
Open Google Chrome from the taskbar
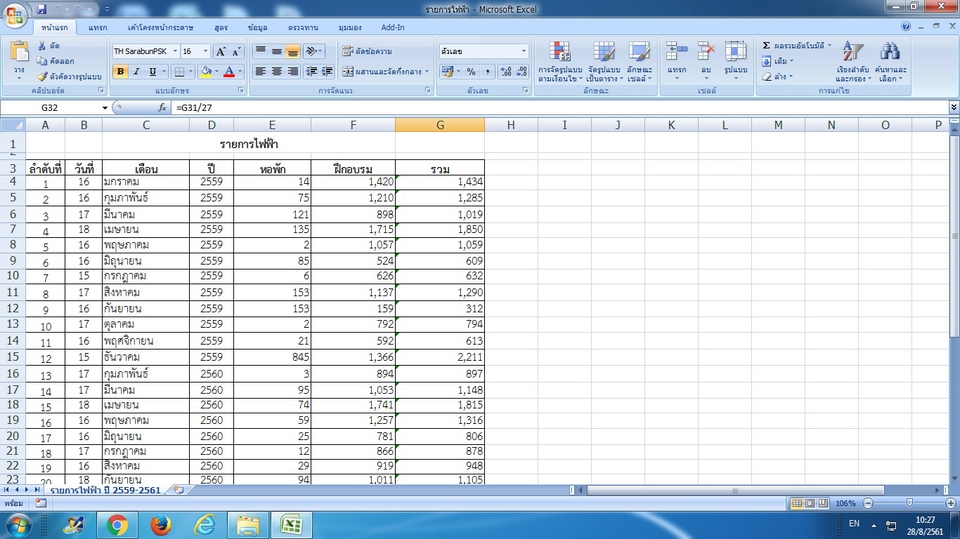(117, 526)
